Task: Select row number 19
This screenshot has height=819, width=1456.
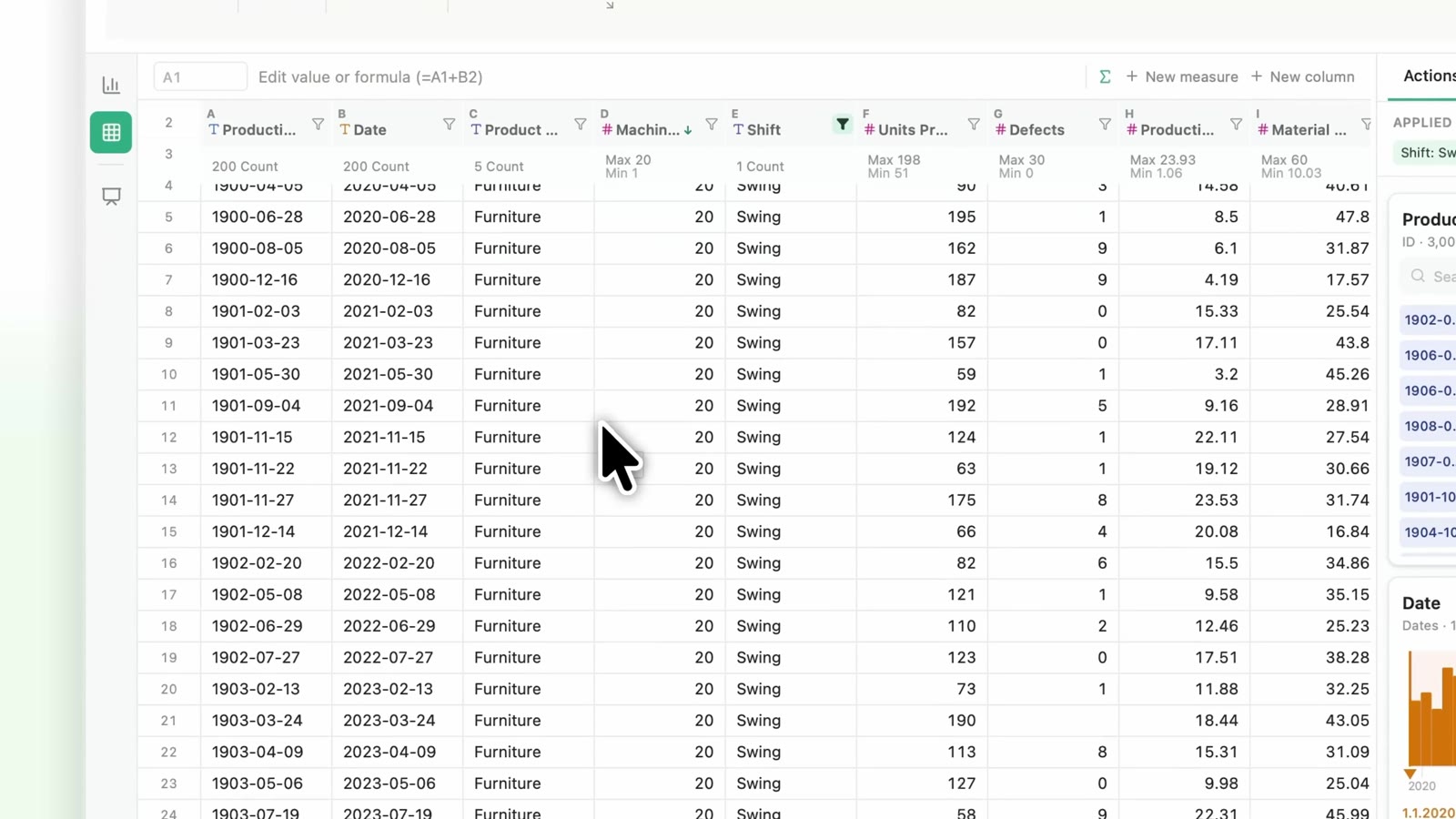Action: (168, 657)
